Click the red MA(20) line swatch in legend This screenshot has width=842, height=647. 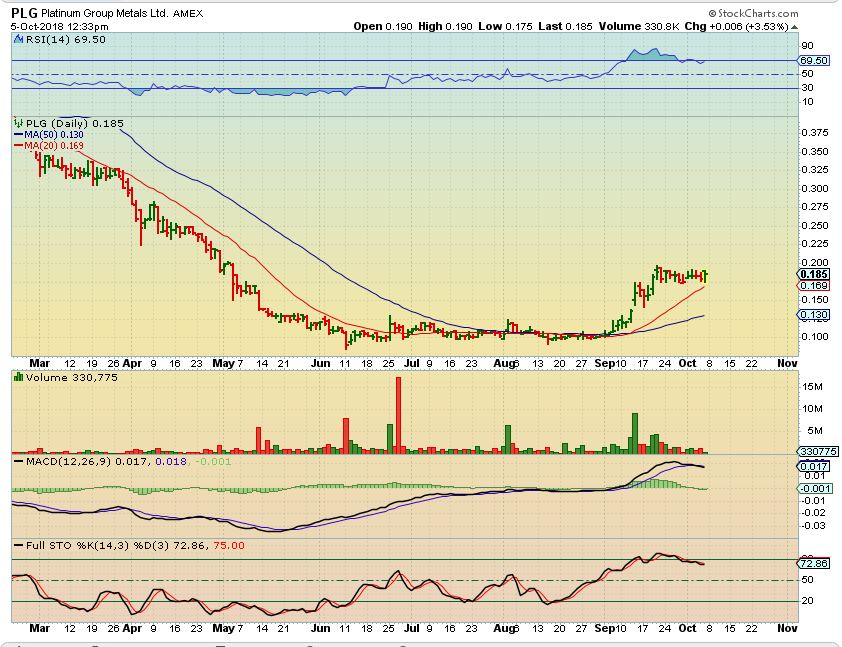coord(19,146)
